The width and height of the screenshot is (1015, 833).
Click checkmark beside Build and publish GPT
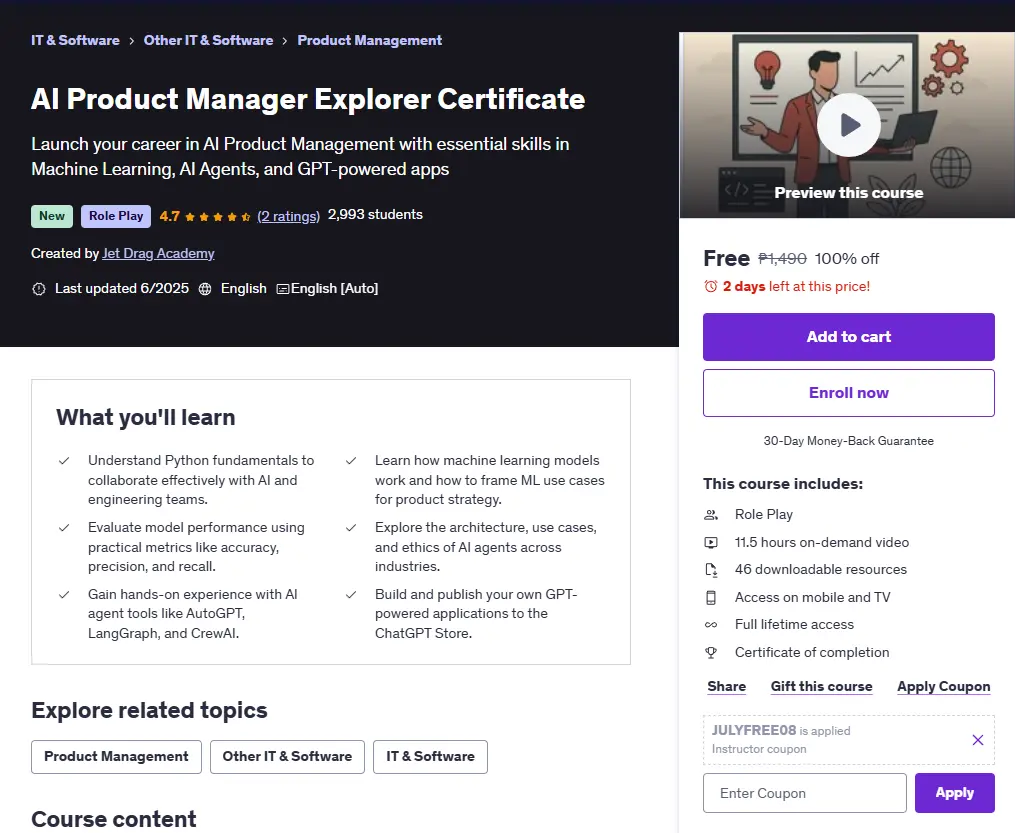[x=351, y=594]
